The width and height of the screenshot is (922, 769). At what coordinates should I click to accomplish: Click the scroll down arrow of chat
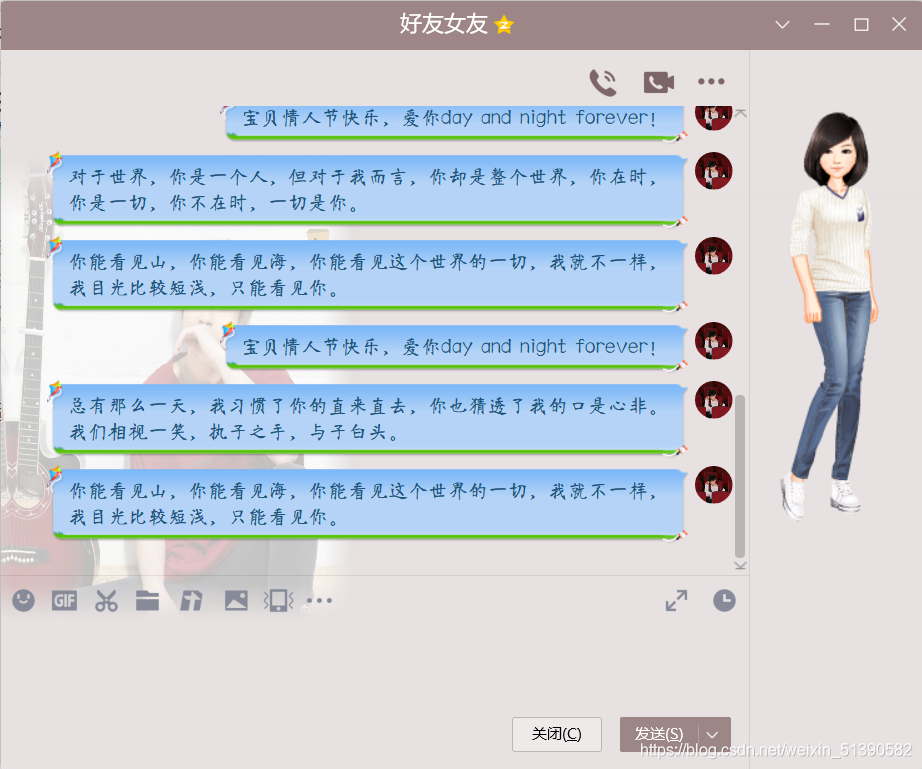pos(740,565)
